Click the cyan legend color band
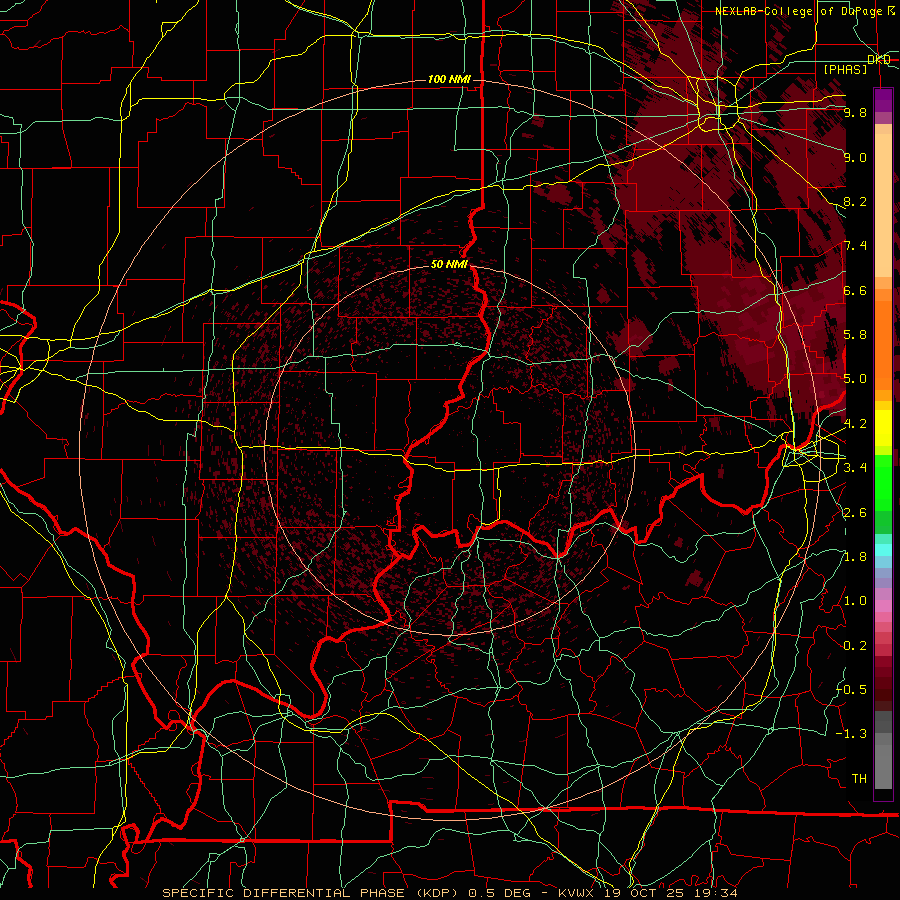900x900 pixels. click(x=883, y=550)
